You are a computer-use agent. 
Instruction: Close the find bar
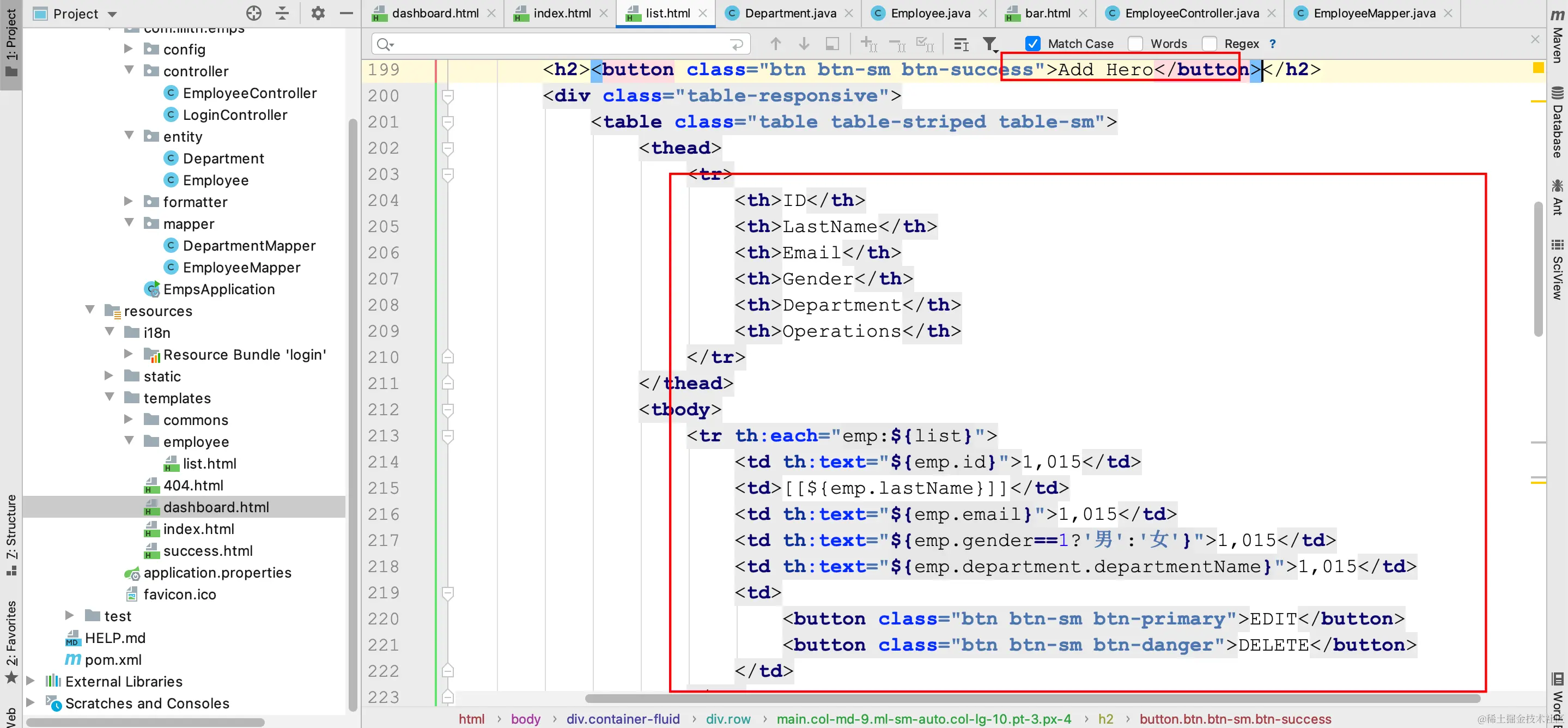[x=1535, y=40]
